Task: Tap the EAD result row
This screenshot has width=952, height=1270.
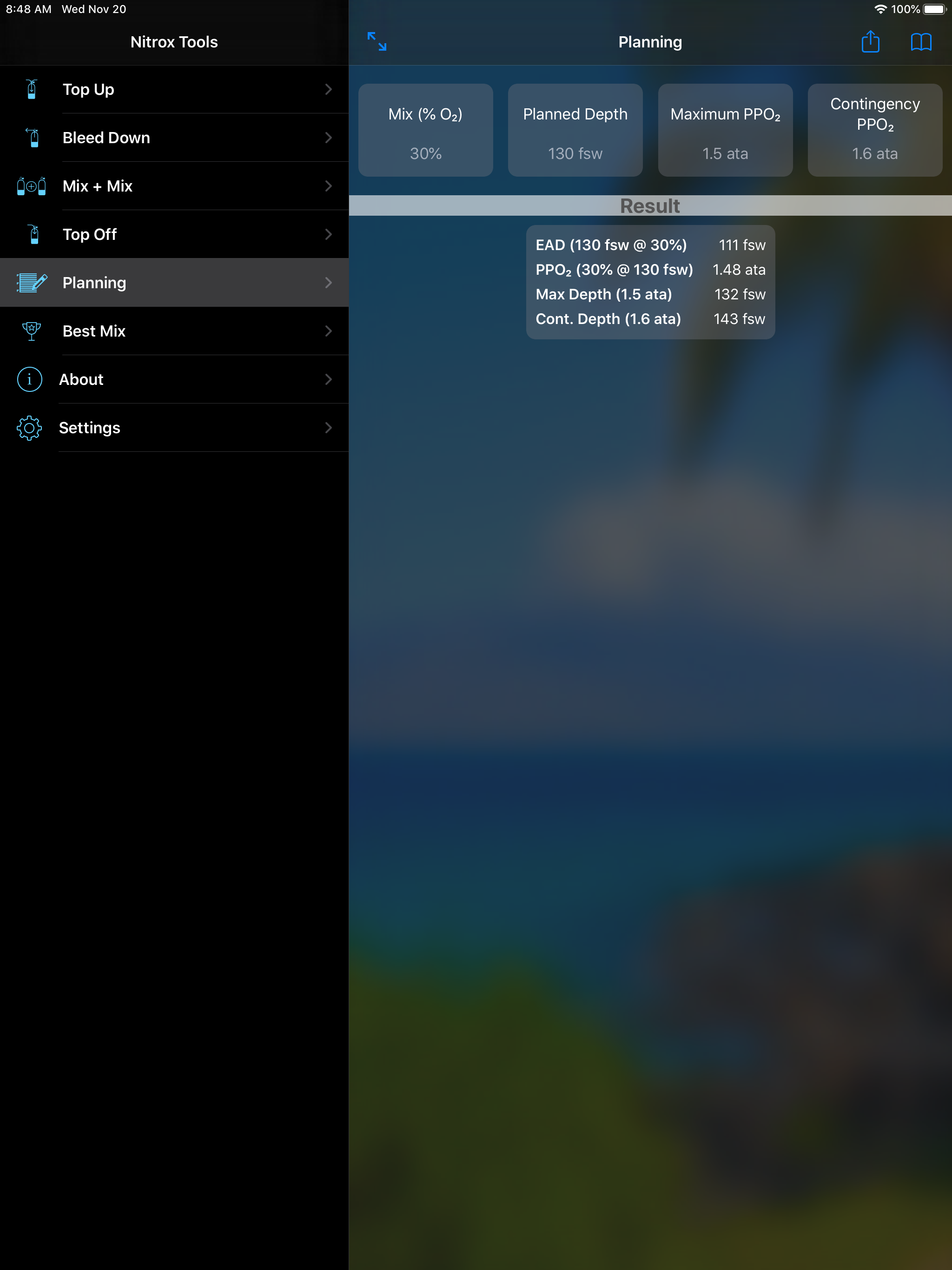Action: (x=650, y=245)
